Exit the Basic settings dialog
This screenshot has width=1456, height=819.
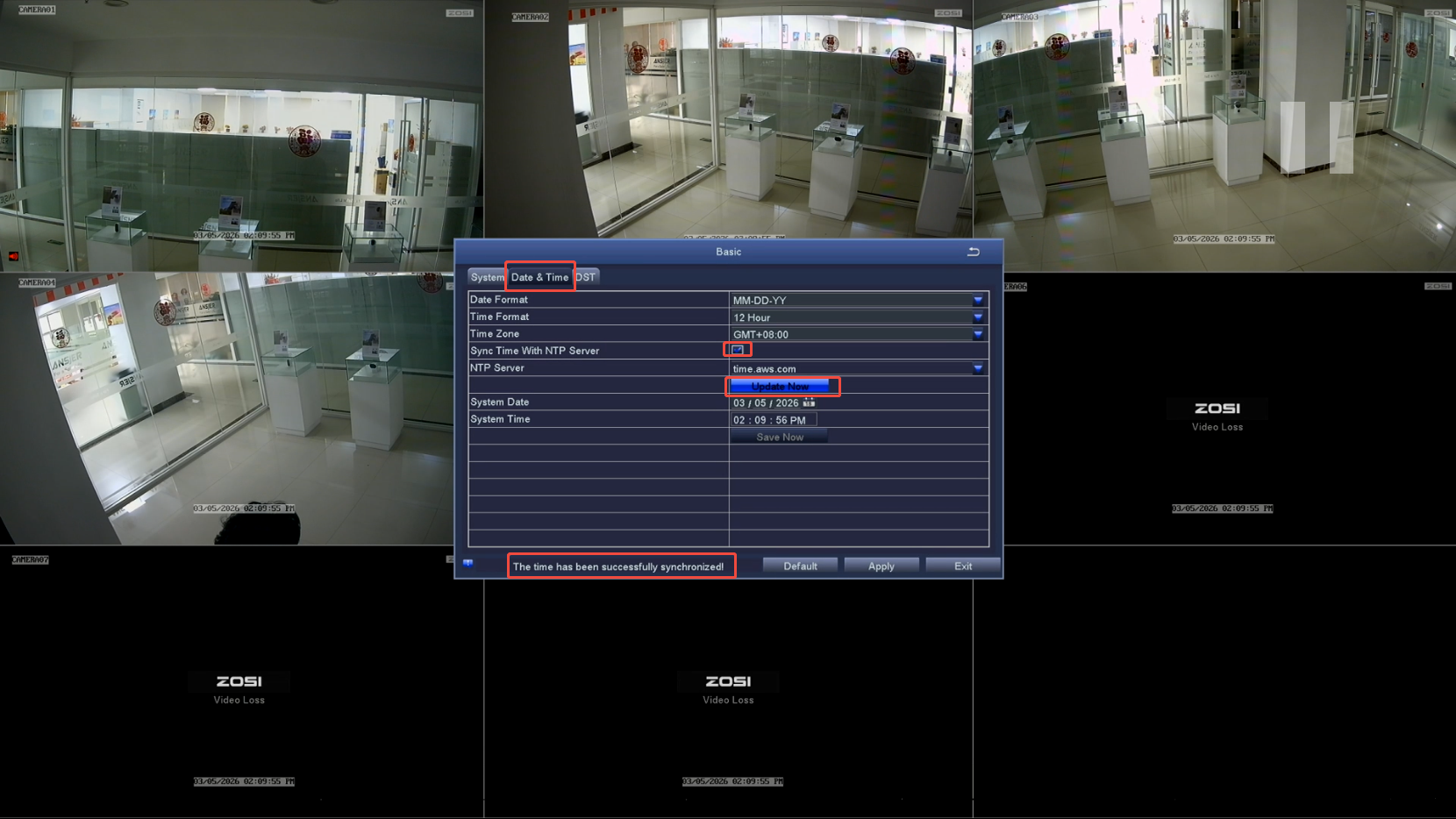(962, 566)
